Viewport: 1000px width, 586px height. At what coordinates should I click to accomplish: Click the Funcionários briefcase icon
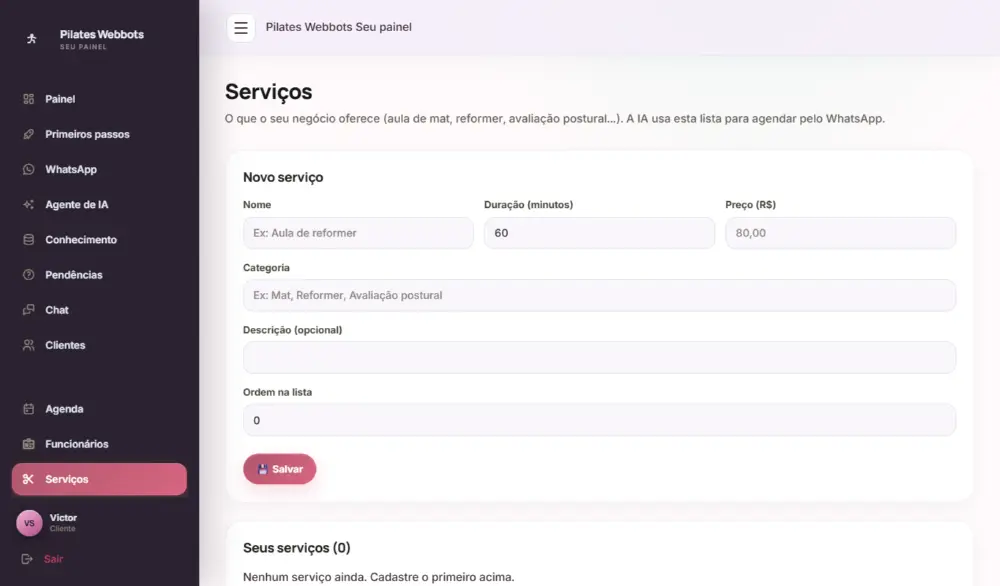pos(29,444)
